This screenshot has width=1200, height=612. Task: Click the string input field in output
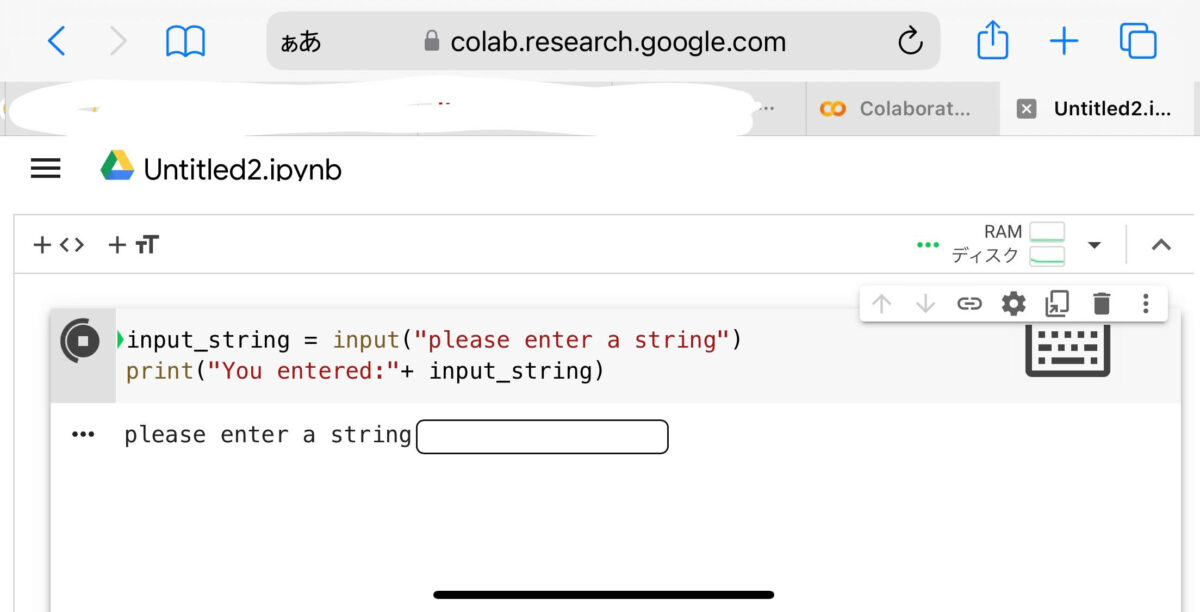pyautogui.click(x=542, y=436)
